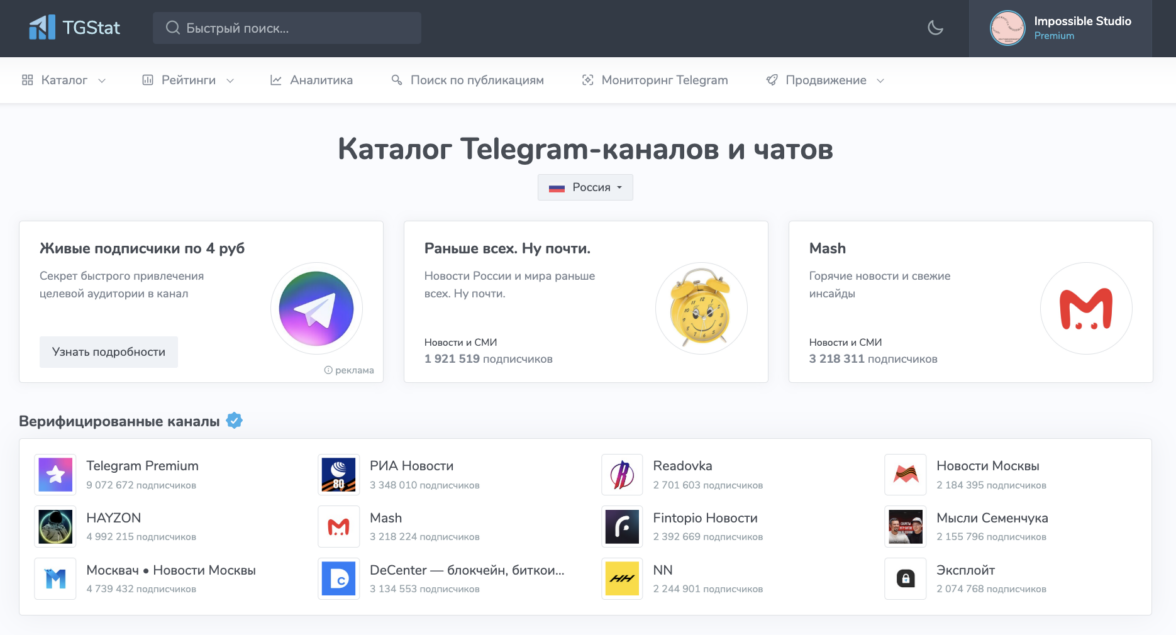Image resolution: width=1176 pixels, height=635 pixels.
Task: Click the Telegram plane ad logo
Action: coord(316,308)
